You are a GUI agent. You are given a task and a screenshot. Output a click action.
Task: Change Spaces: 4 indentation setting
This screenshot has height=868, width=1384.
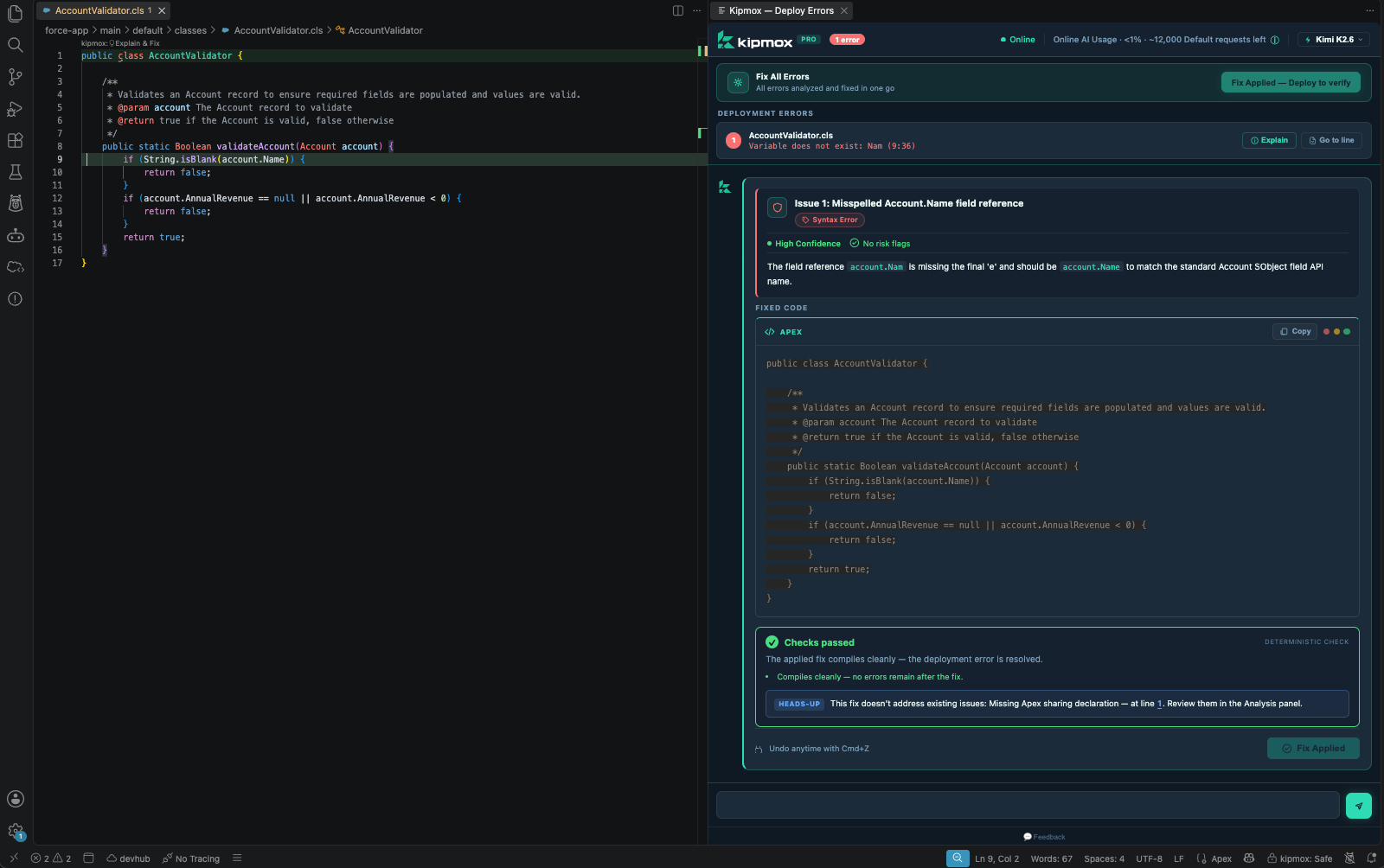pos(1104,858)
